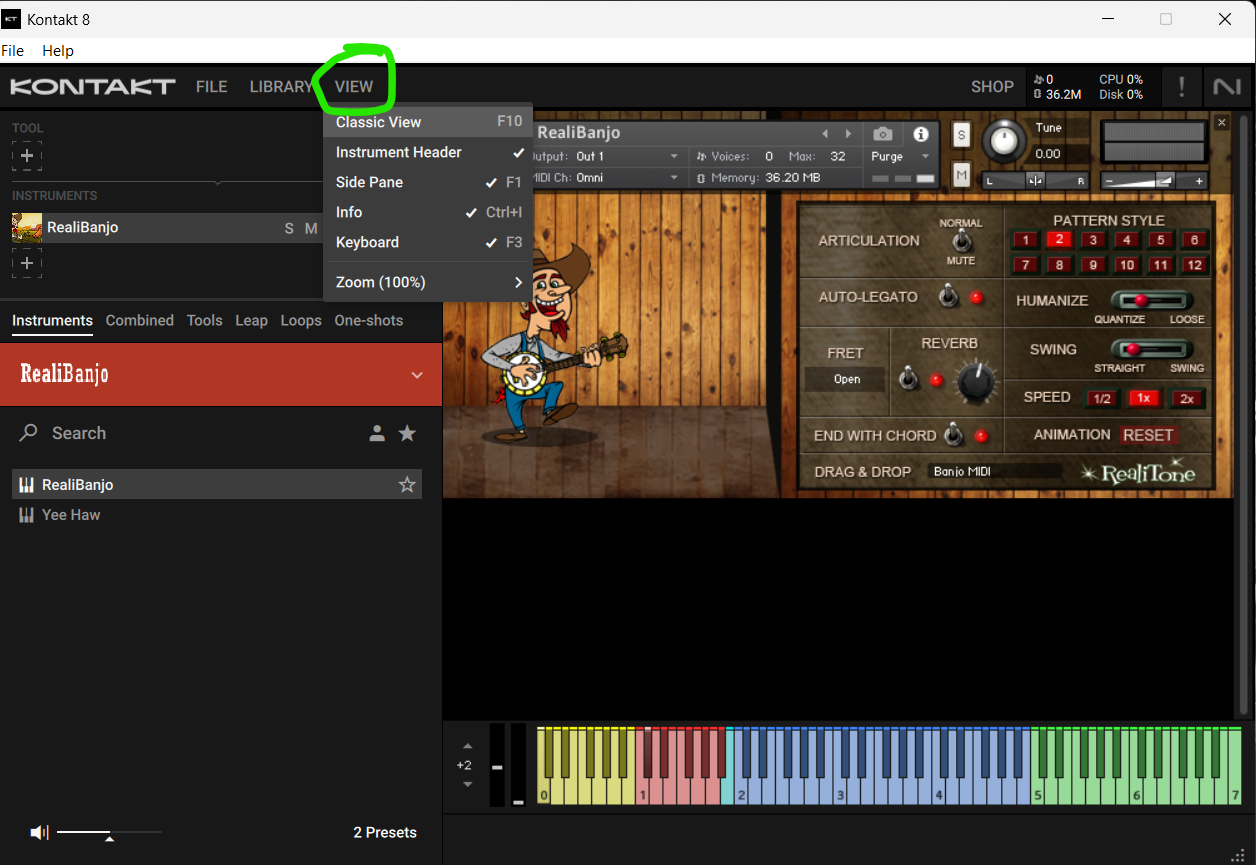Close instrument with the X button
The height and width of the screenshot is (865, 1256).
point(1221,122)
